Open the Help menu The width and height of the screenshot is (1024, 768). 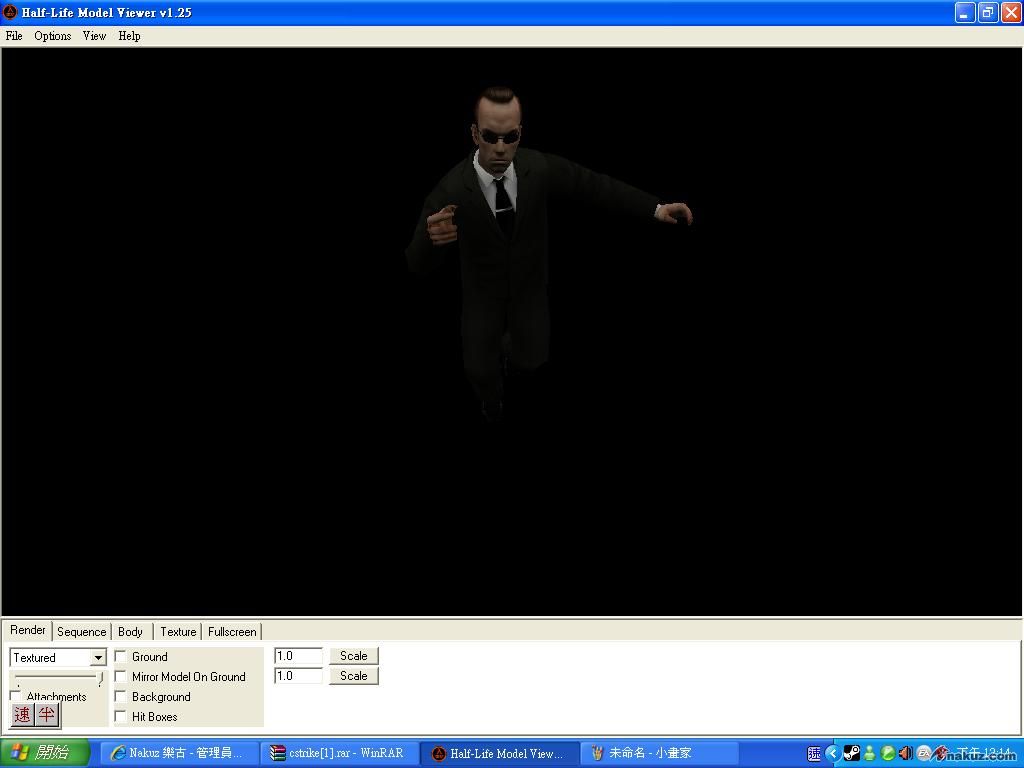(129, 36)
